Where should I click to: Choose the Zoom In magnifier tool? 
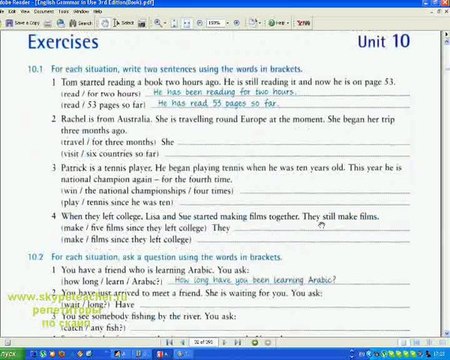(158, 23)
